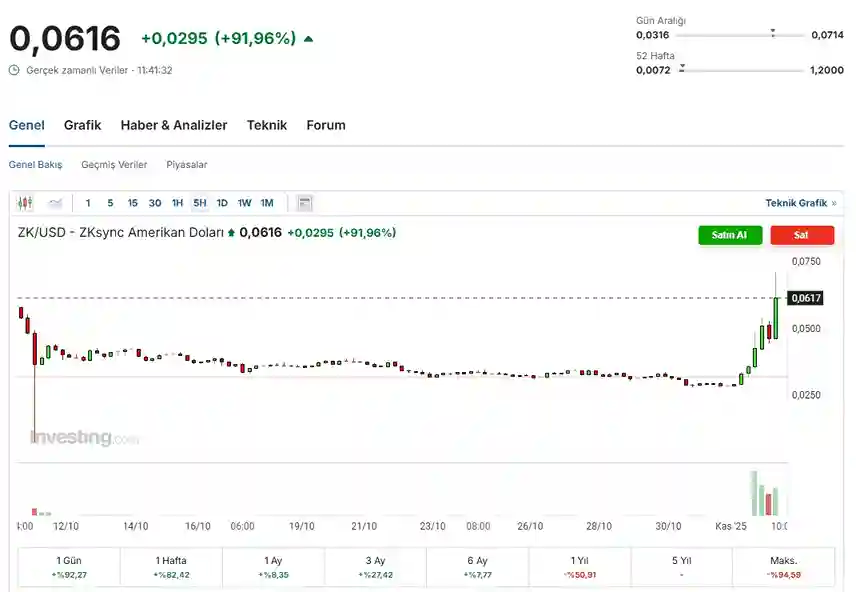Select the 5H chart interval
Screen dimensions: 856x592
click(x=200, y=203)
